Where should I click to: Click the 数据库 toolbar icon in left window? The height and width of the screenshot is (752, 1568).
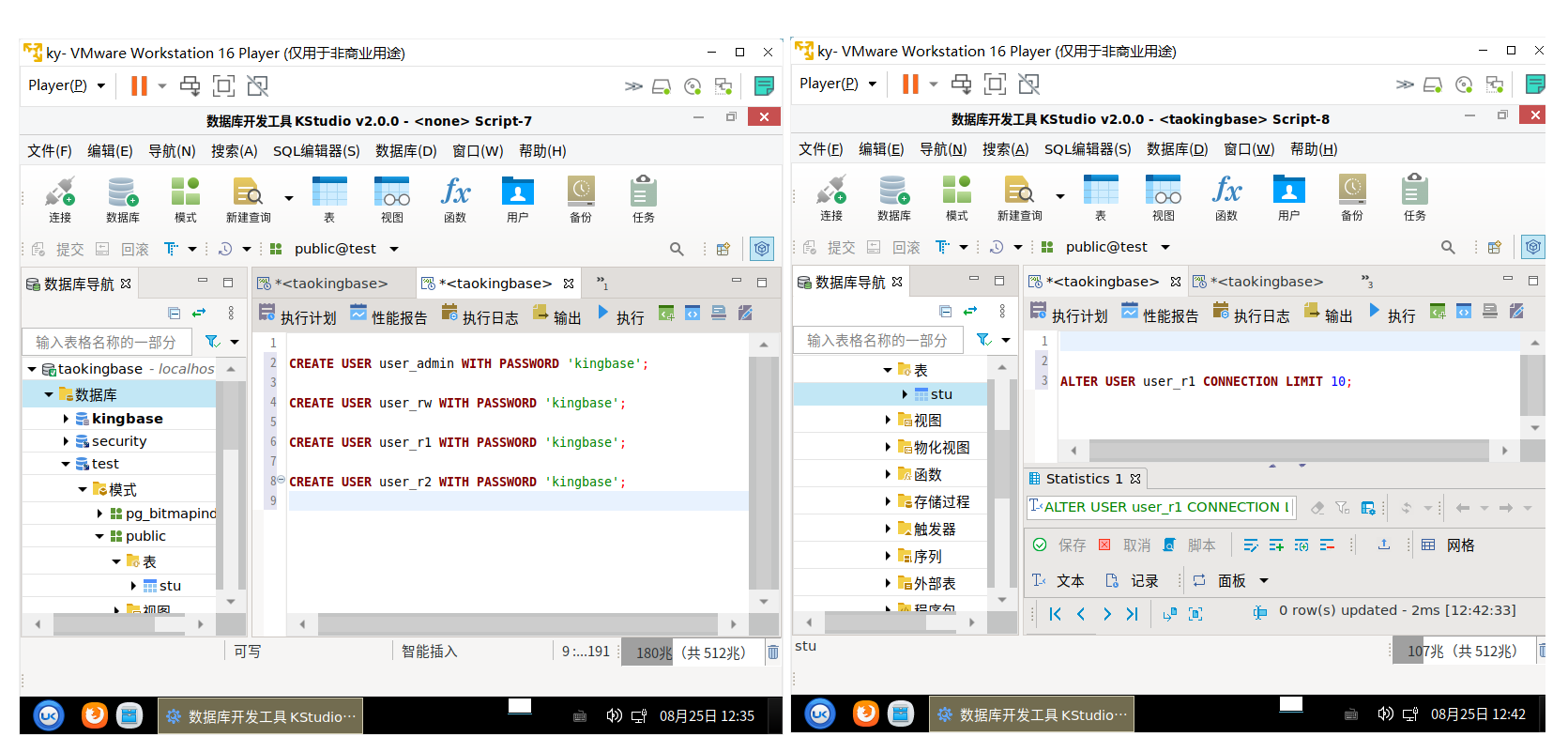point(123,200)
